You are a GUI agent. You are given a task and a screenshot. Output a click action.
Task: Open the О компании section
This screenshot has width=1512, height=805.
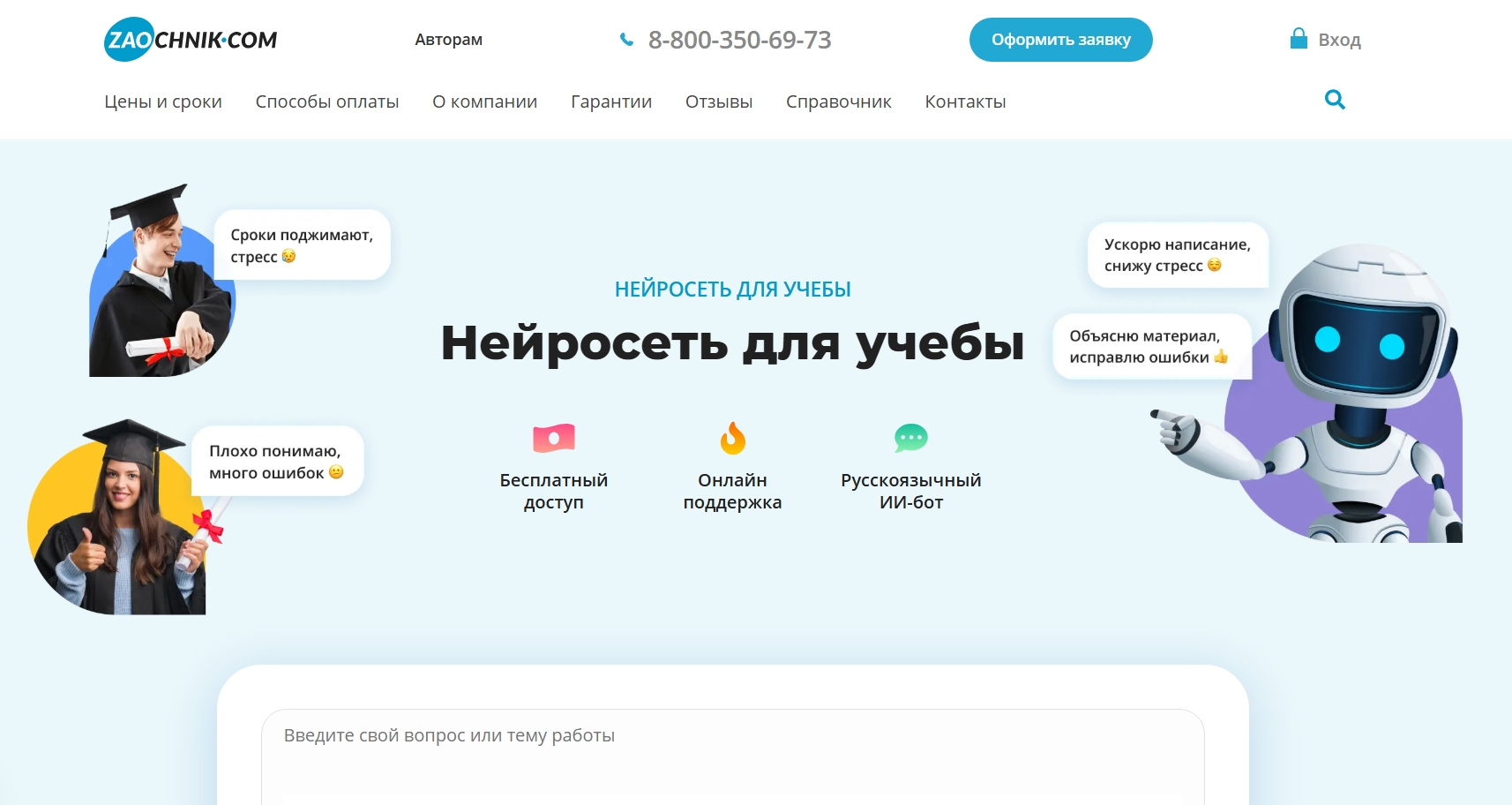coord(484,102)
